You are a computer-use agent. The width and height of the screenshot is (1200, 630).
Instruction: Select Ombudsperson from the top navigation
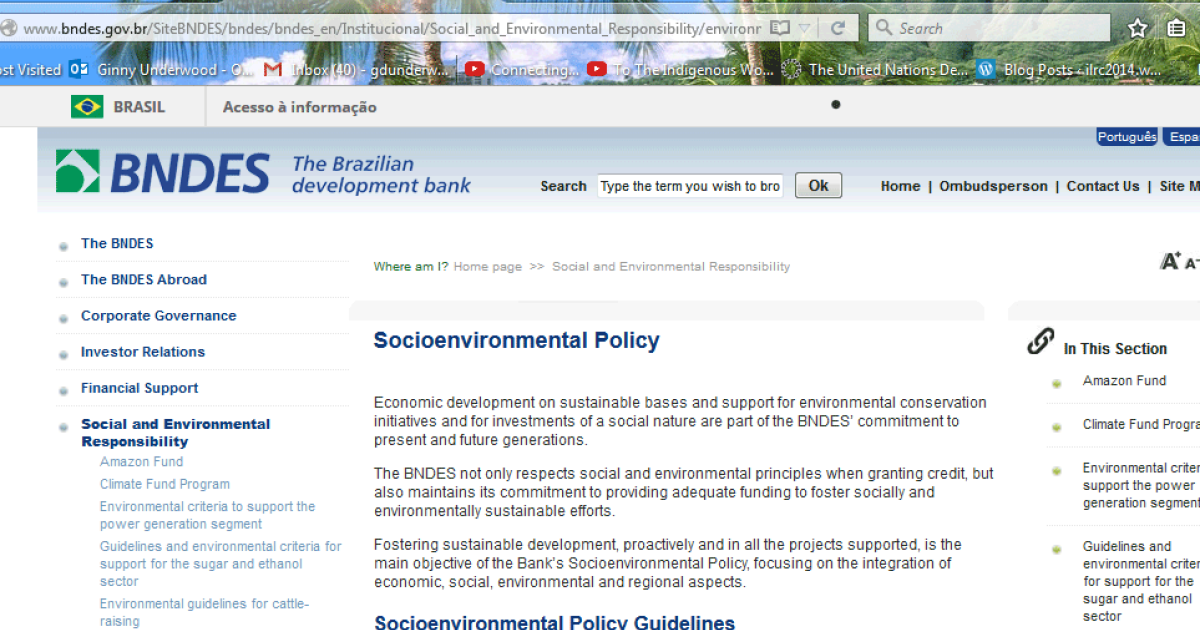993,186
